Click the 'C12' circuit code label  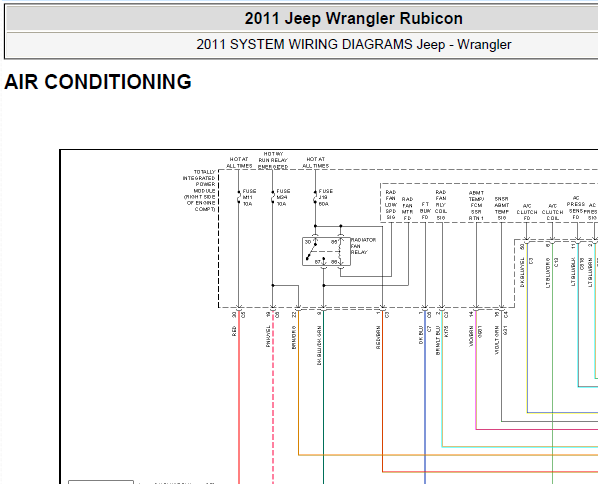click(x=556, y=262)
